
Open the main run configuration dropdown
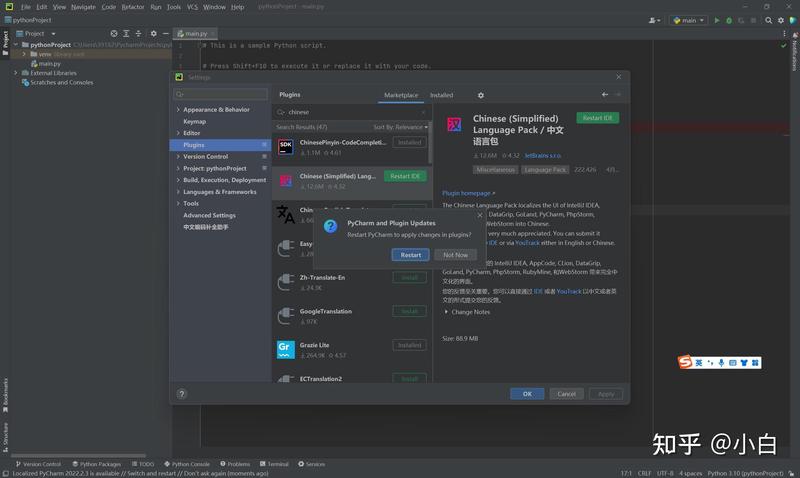pos(689,20)
